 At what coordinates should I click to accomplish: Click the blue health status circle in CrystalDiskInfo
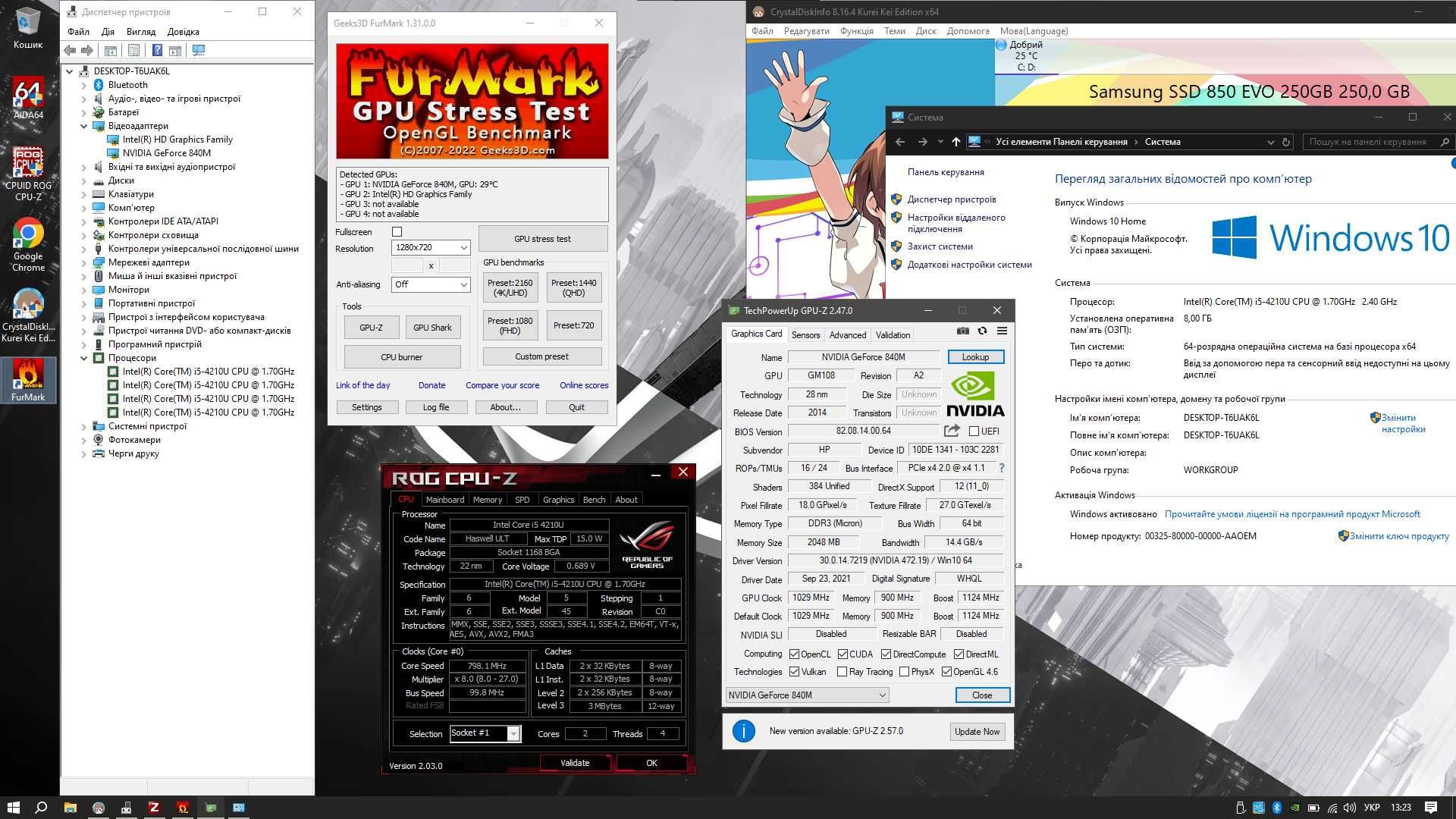pos(1001,45)
